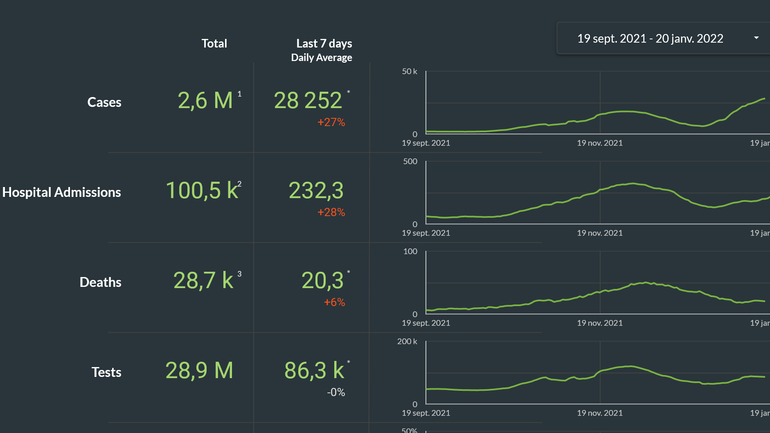Click footnote marker 2 beside Hospital Admissions total
The image size is (770, 433).
(240, 184)
